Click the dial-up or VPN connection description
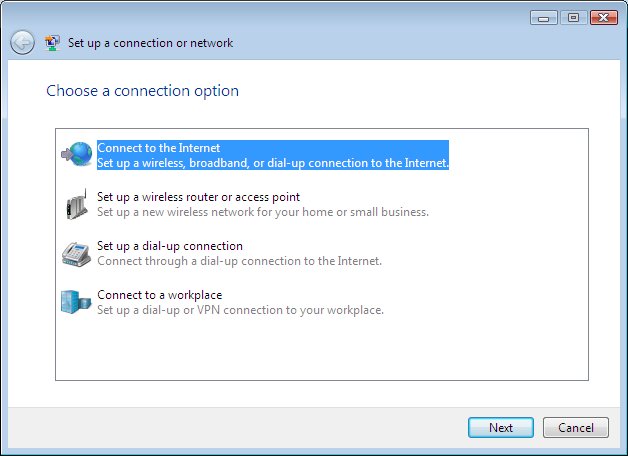 tap(240, 310)
